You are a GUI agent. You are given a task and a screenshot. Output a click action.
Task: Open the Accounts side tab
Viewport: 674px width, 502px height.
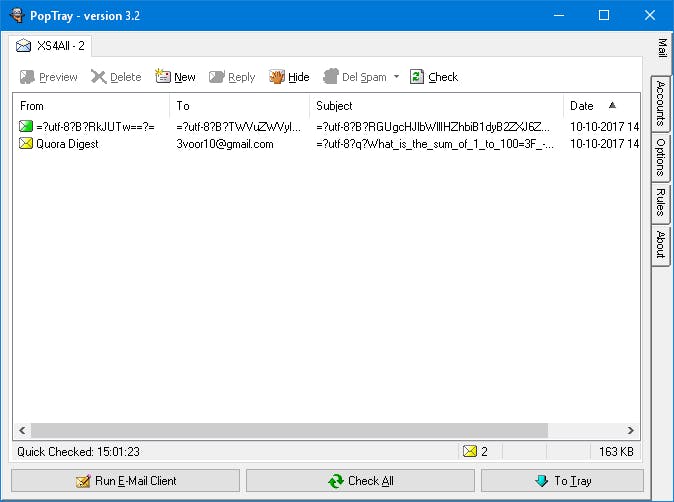(x=661, y=103)
